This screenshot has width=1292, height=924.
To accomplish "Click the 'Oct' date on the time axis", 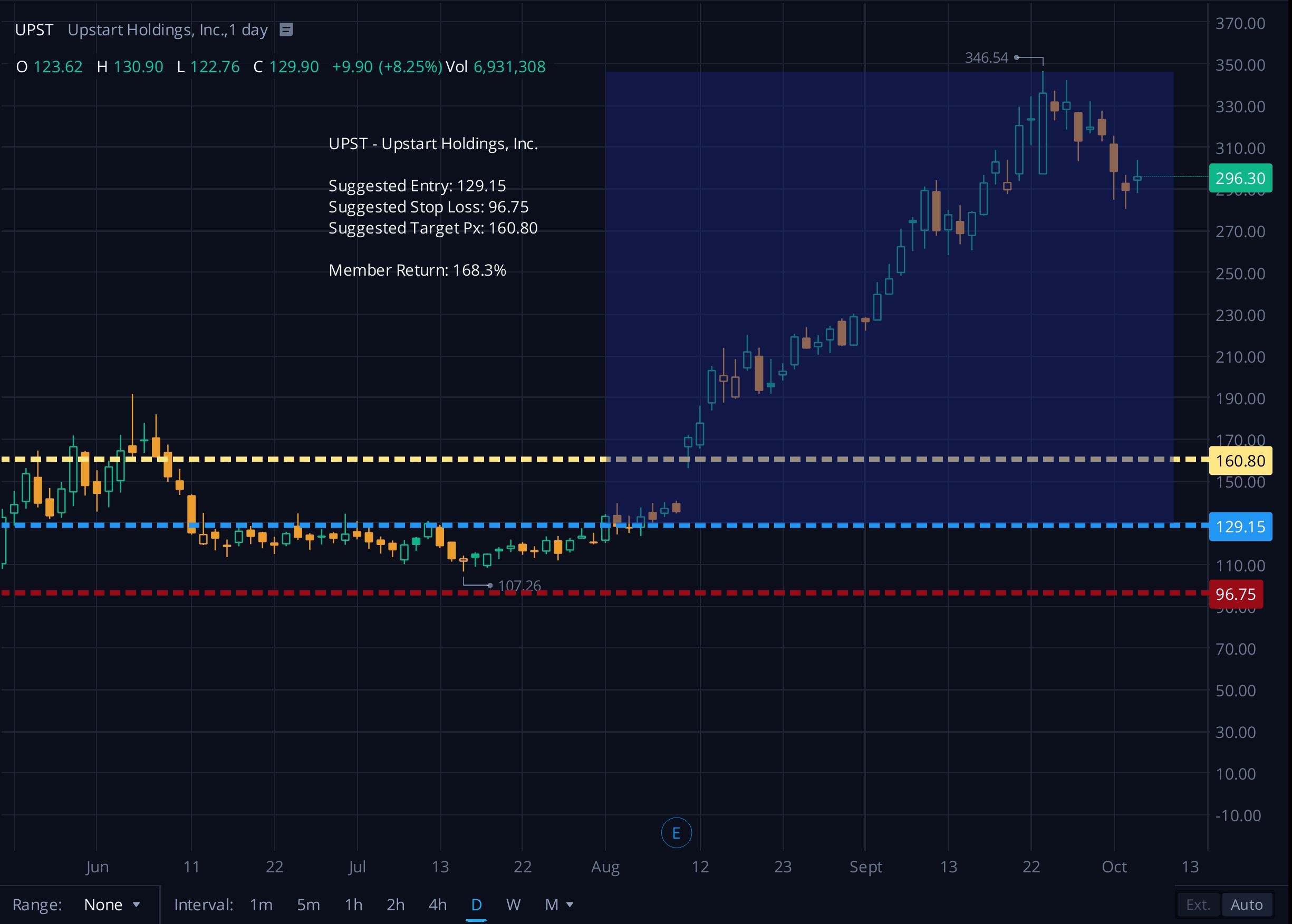I will click(x=1114, y=867).
